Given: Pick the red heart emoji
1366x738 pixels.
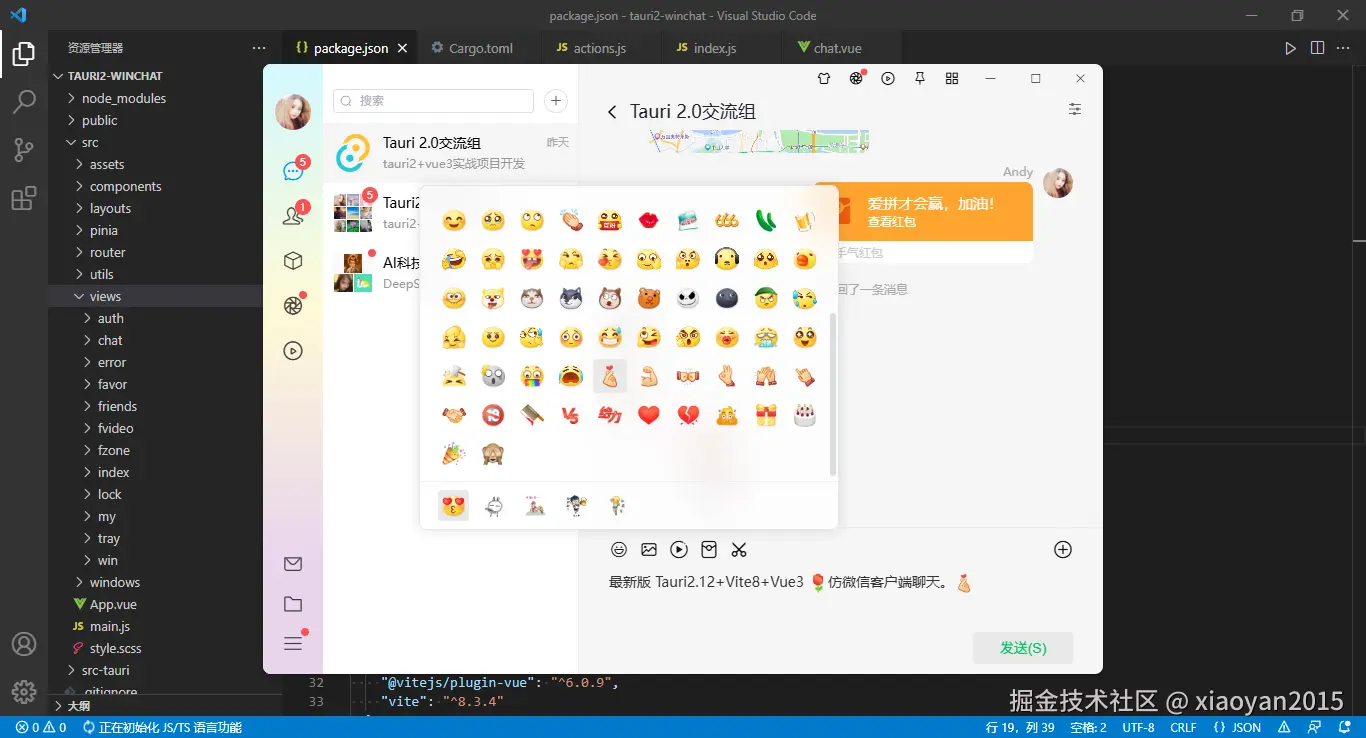Looking at the screenshot, I should (x=649, y=415).
